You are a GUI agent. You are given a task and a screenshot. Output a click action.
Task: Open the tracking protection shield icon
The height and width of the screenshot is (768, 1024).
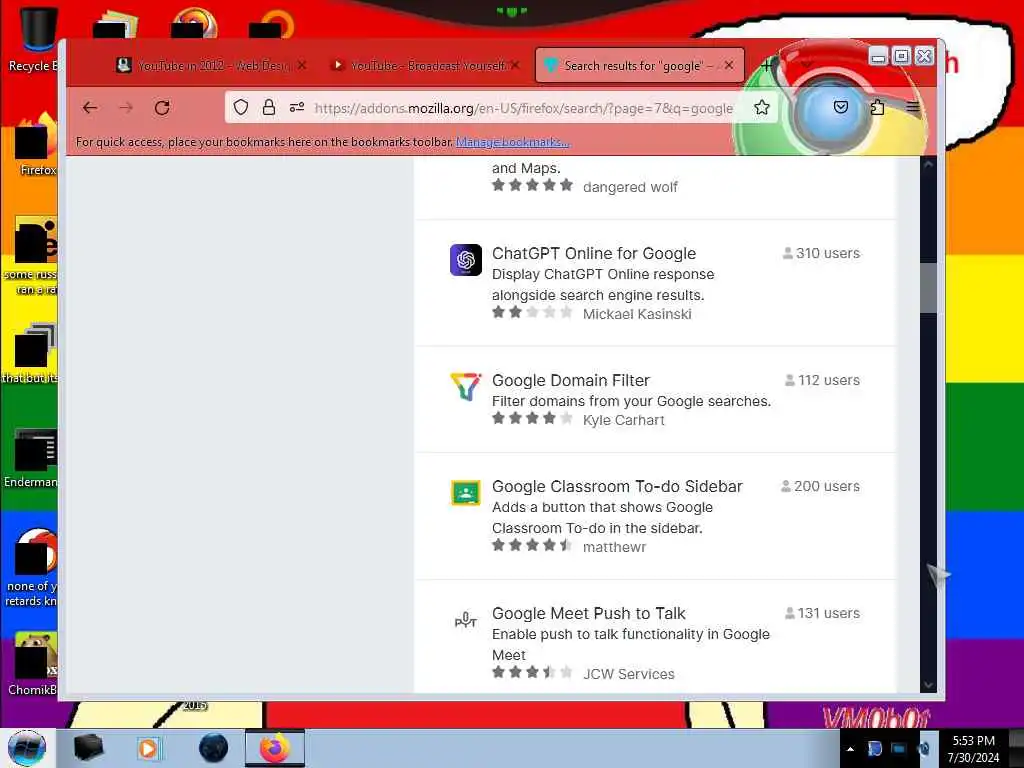[241, 108]
